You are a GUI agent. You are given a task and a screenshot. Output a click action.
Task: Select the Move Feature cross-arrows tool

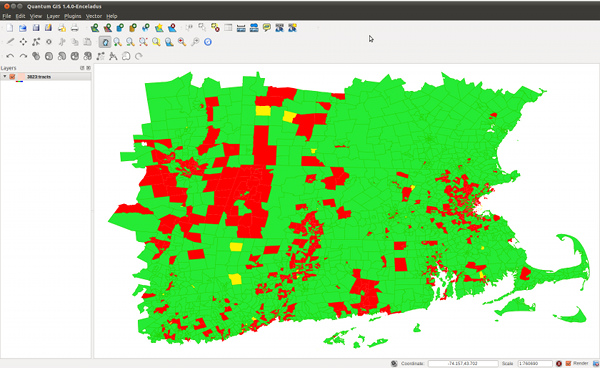coord(23,42)
